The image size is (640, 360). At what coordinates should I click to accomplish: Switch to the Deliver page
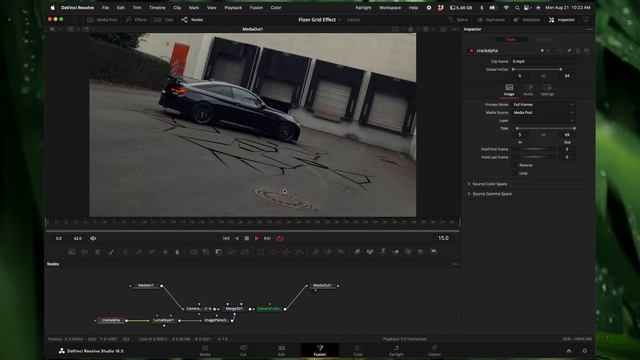[x=435, y=351]
